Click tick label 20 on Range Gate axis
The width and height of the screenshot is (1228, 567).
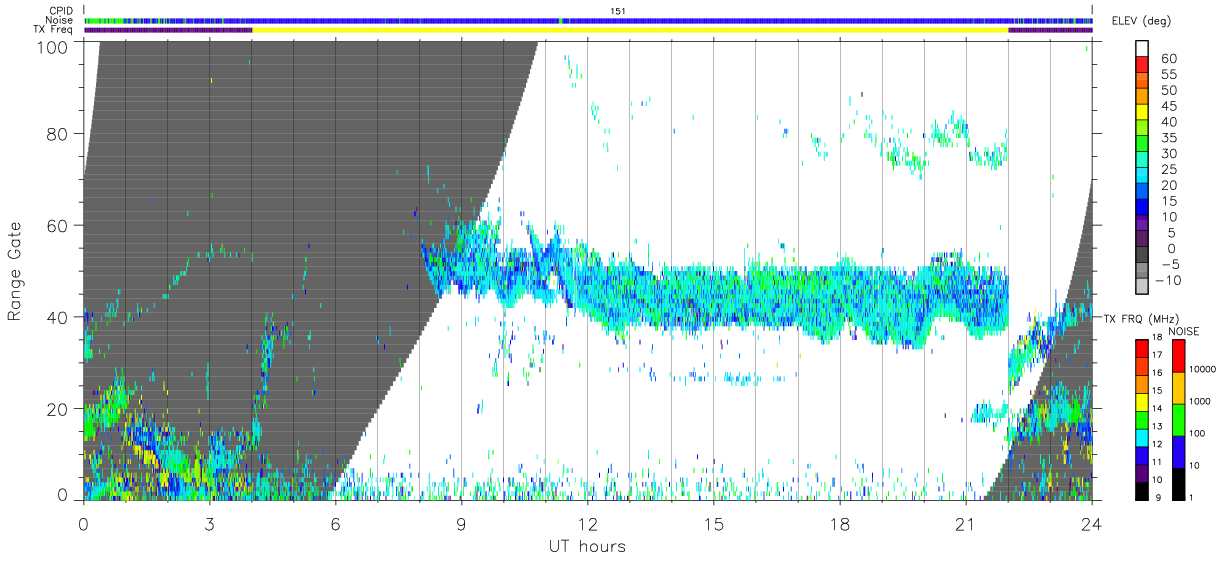57,409
